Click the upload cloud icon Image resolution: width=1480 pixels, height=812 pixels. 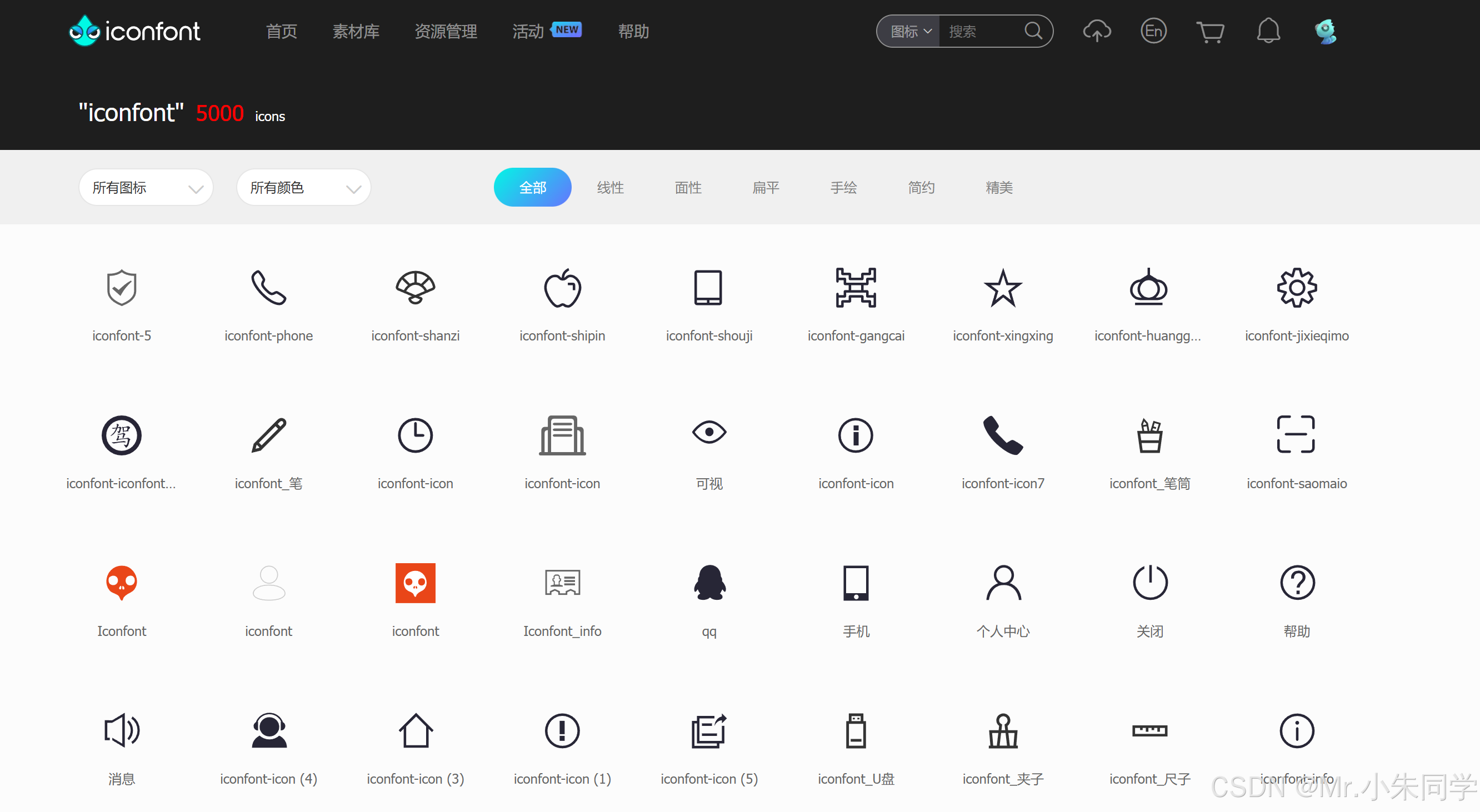pos(1096,31)
